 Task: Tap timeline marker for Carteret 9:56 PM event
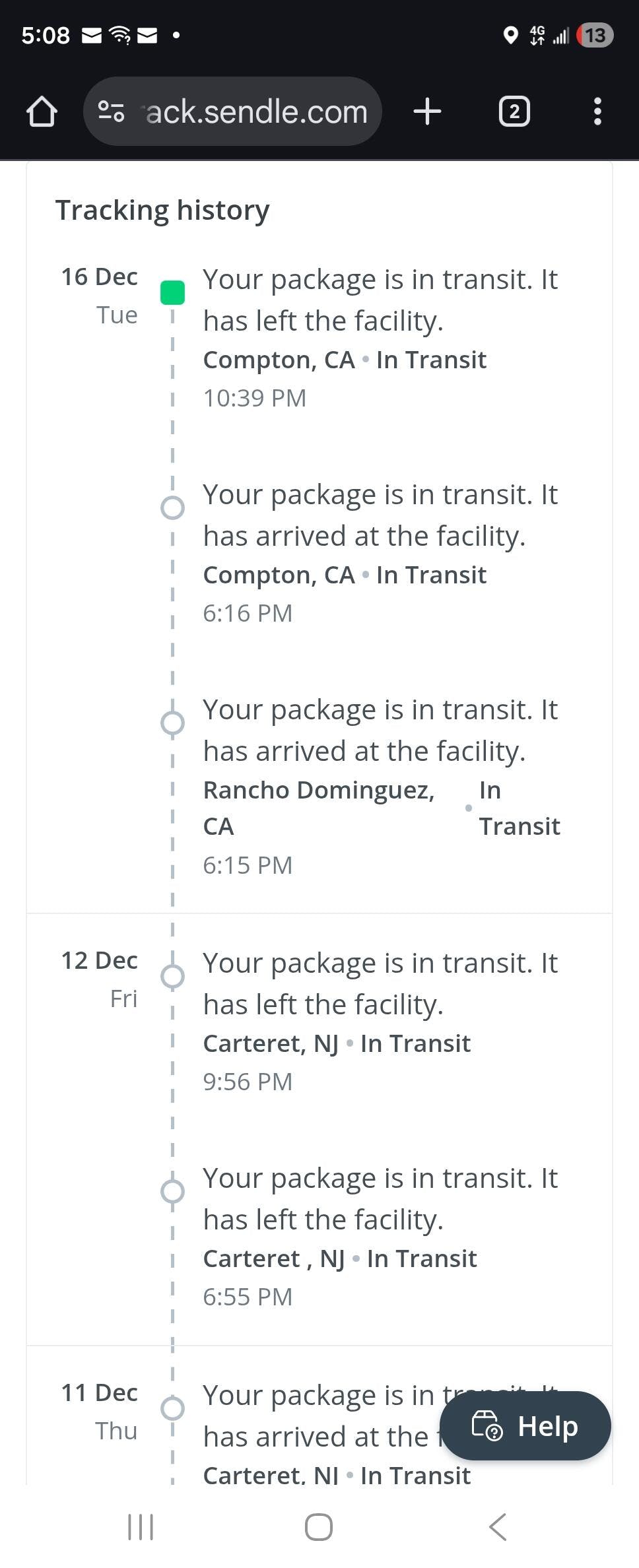pos(172,976)
